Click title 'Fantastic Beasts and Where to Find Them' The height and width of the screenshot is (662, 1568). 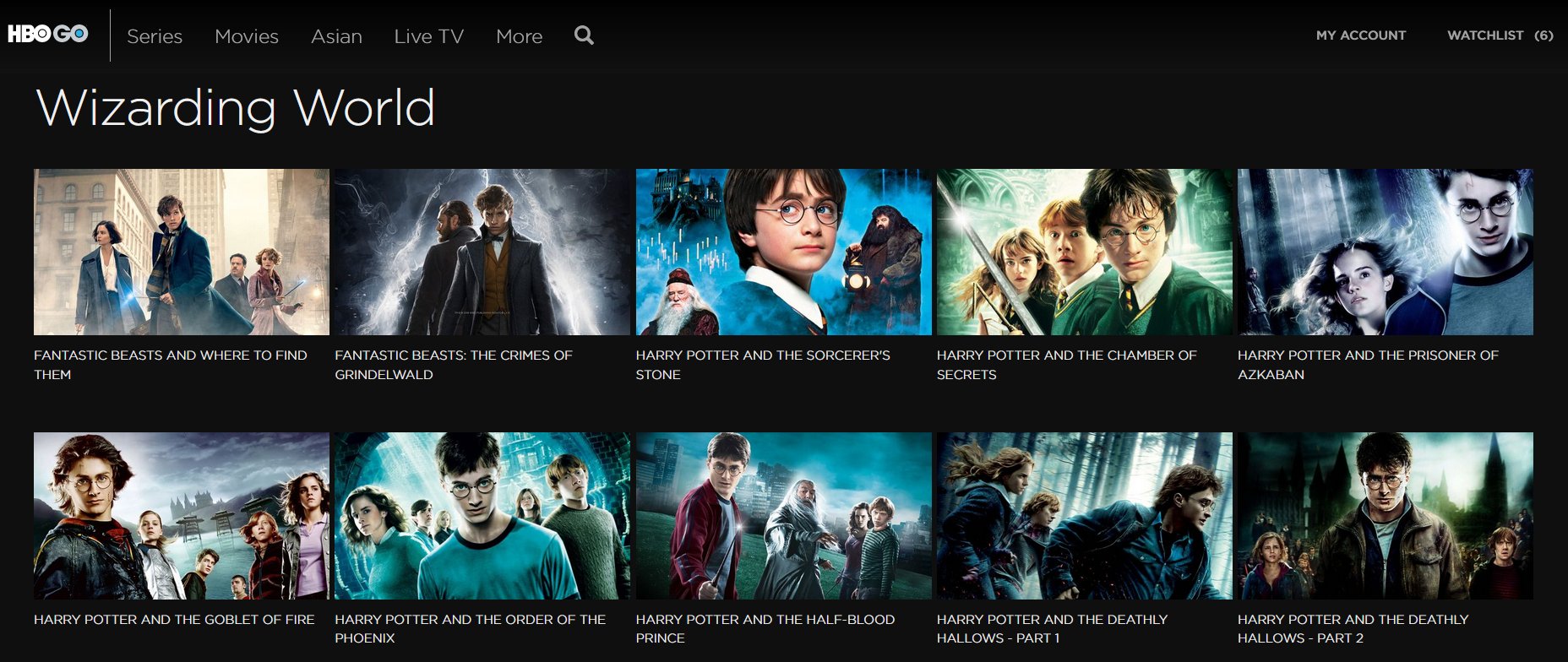point(171,365)
